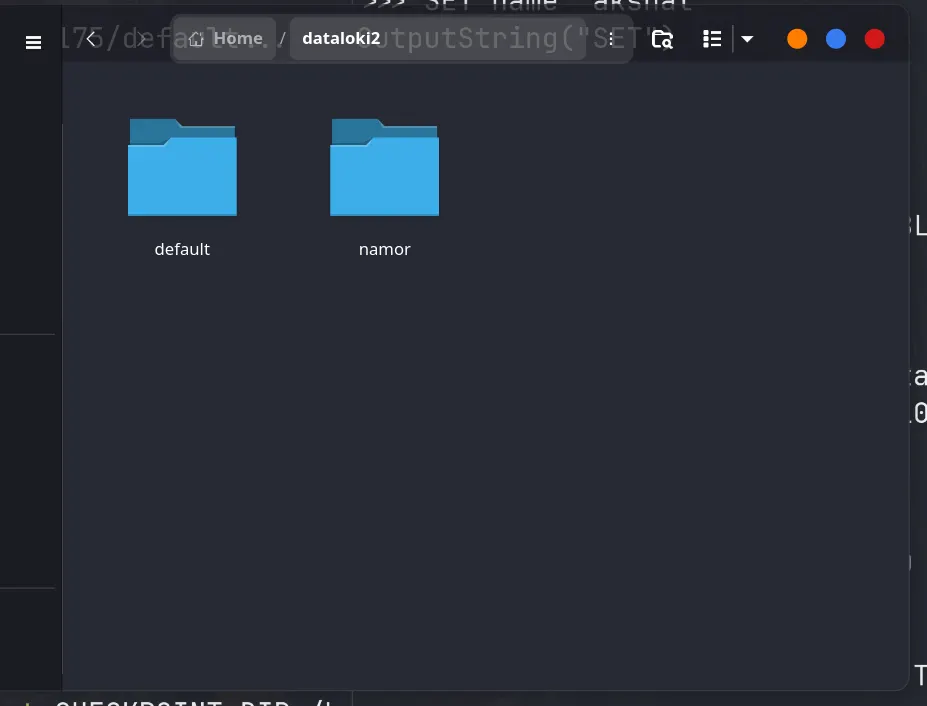Select the namor folder icon

384,167
